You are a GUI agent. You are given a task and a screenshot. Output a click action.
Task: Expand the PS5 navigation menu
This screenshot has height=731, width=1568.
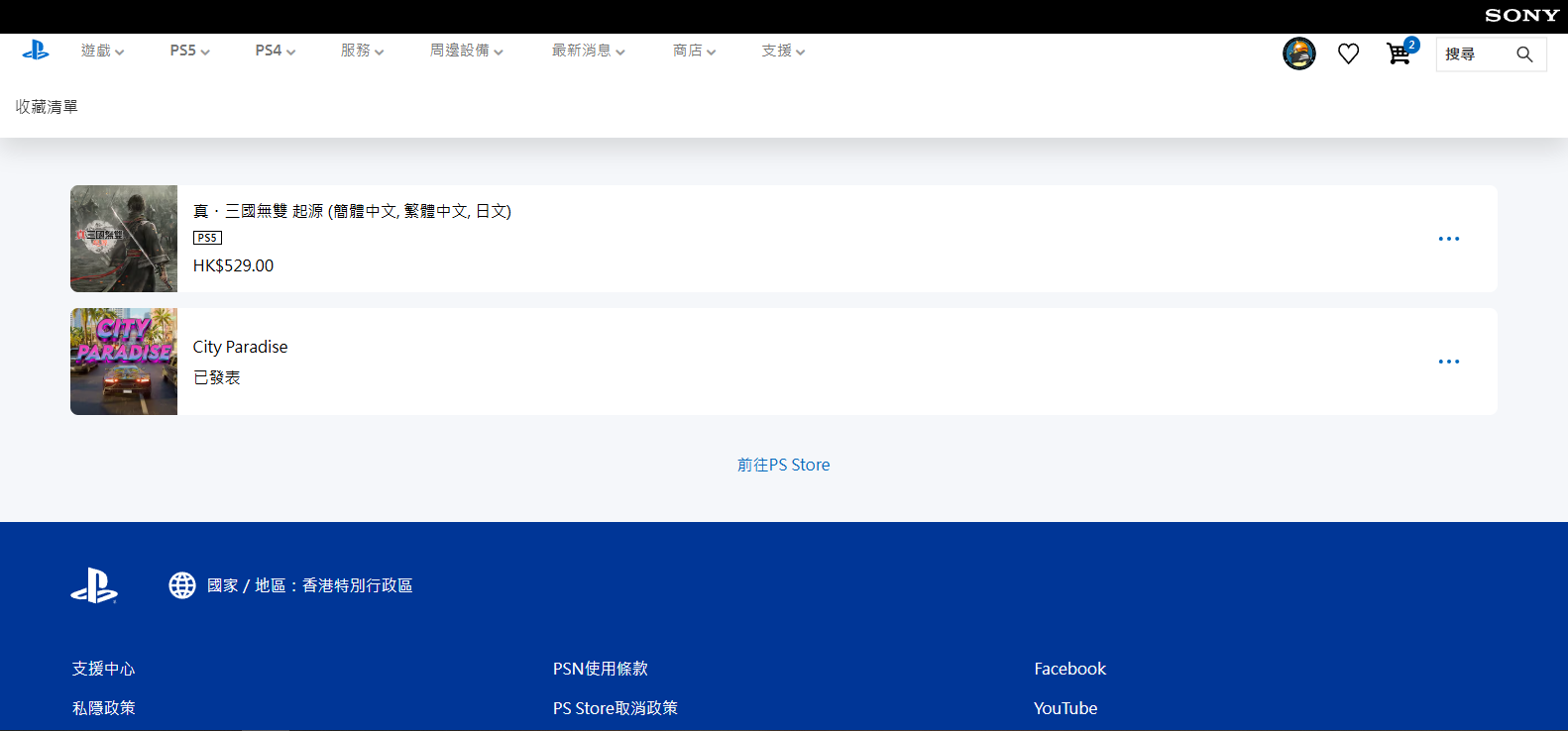[189, 51]
